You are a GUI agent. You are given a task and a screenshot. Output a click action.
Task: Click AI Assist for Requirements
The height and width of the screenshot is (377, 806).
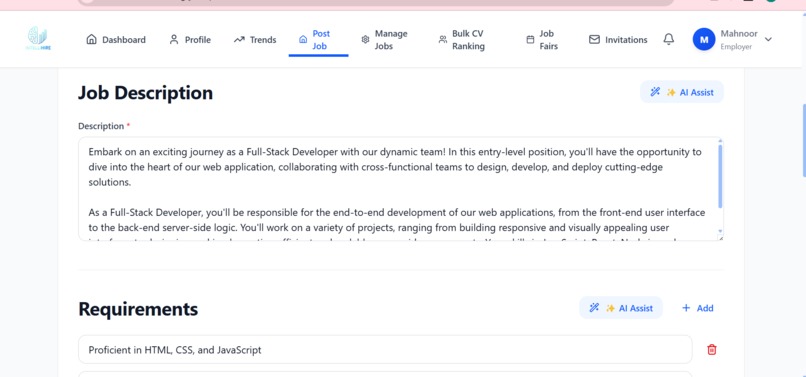620,308
